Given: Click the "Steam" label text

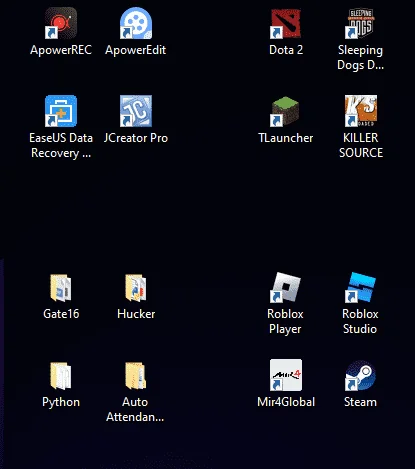Looking at the screenshot, I should [360, 402].
